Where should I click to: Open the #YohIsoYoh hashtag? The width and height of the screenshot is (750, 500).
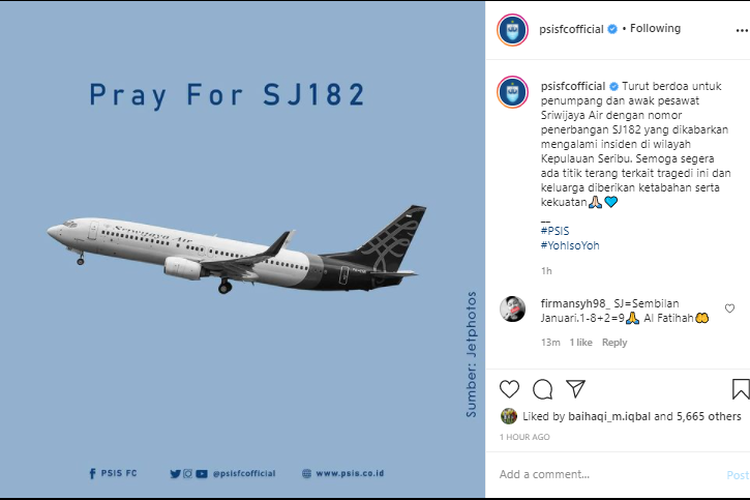click(x=569, y=245)
